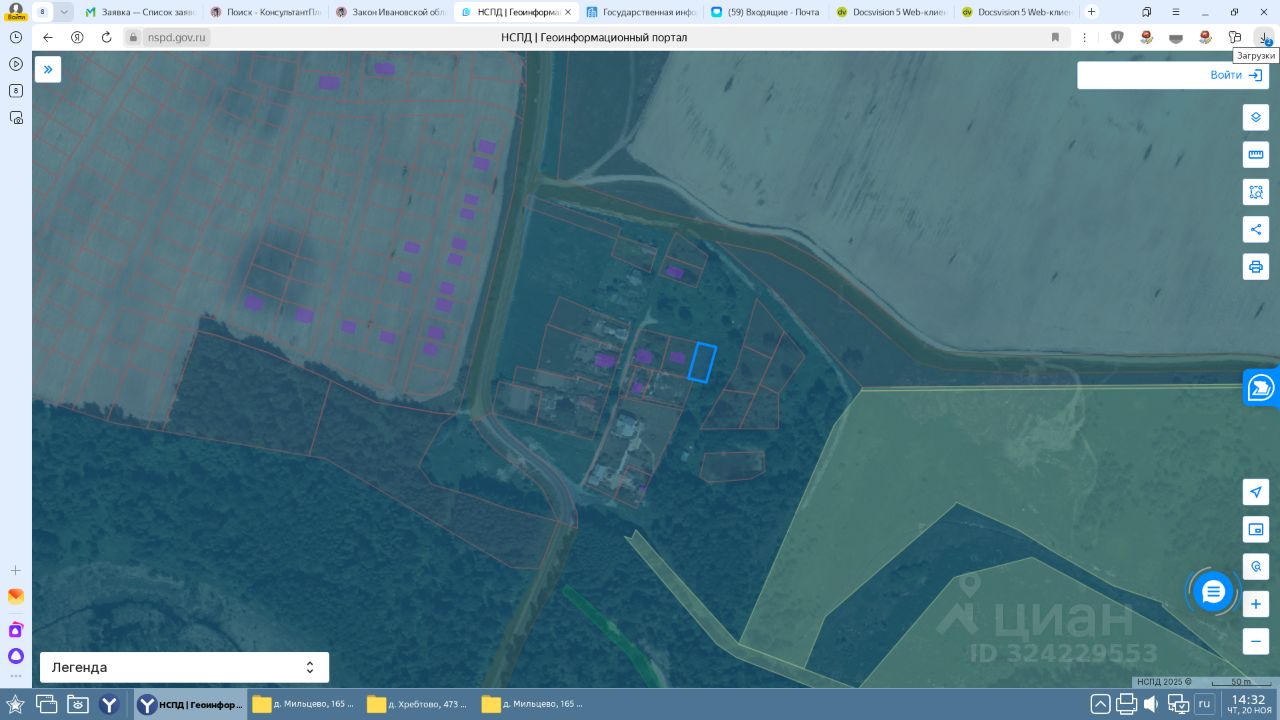Expand the left sidebar with double chevron

(x=48, y=69)
